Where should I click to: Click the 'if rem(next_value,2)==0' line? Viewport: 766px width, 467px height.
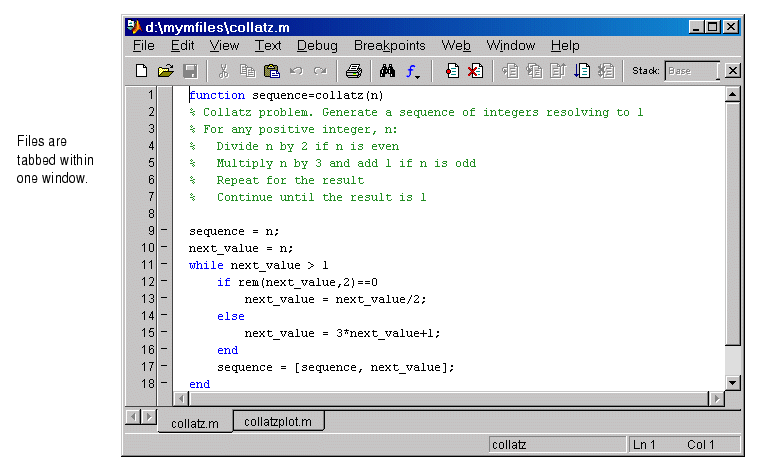(297, 282)
